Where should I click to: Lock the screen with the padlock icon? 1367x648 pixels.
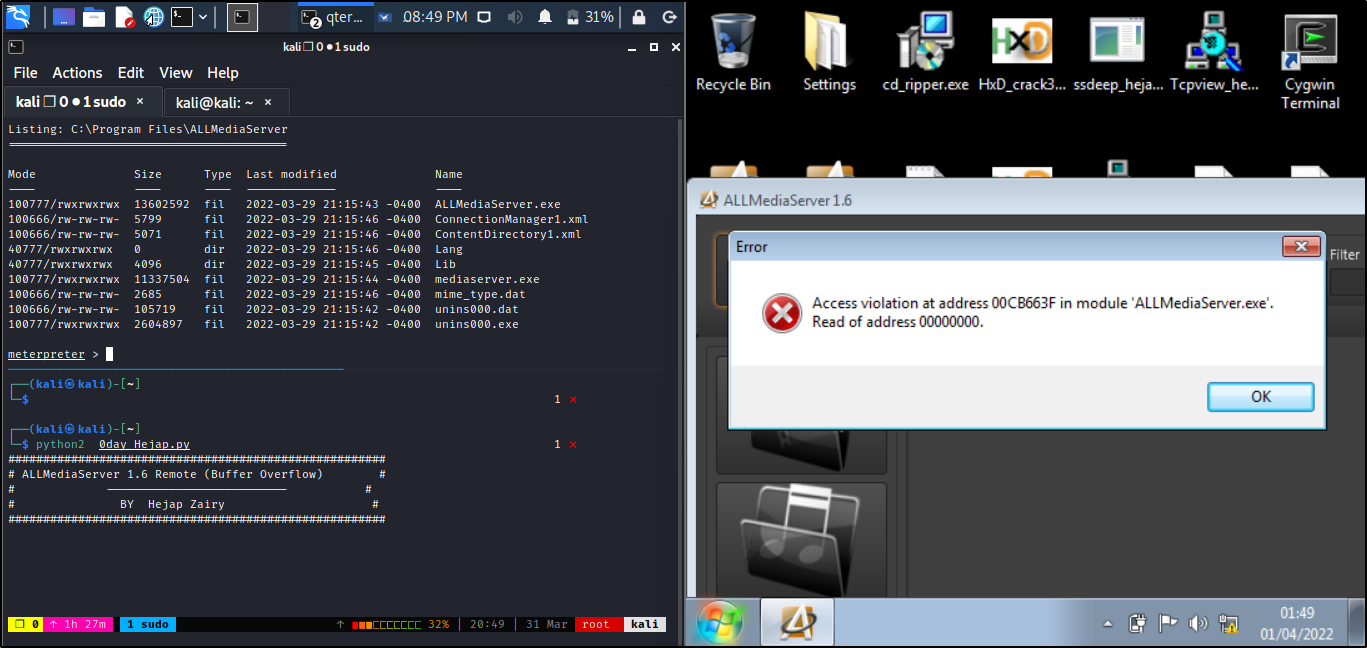(x=639, y=17)
